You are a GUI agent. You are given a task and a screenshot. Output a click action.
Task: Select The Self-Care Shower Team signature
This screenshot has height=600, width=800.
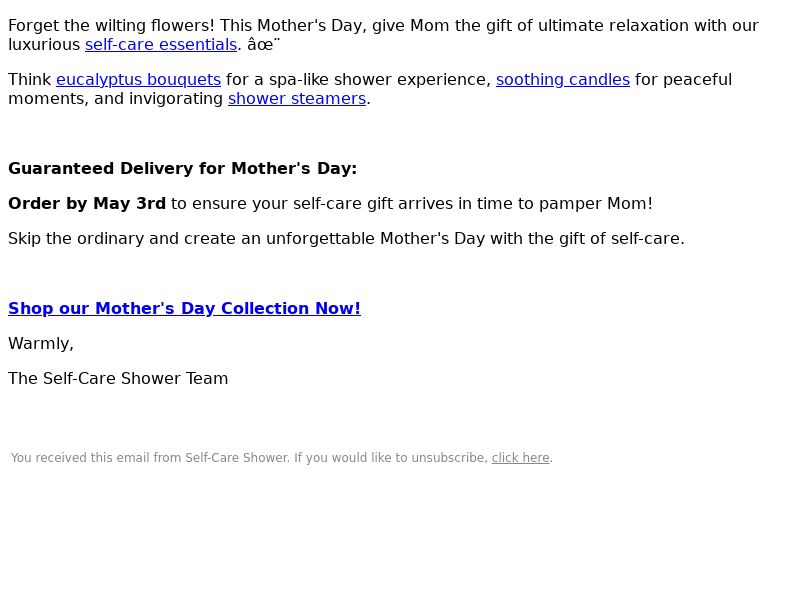[x=118, y=379]
